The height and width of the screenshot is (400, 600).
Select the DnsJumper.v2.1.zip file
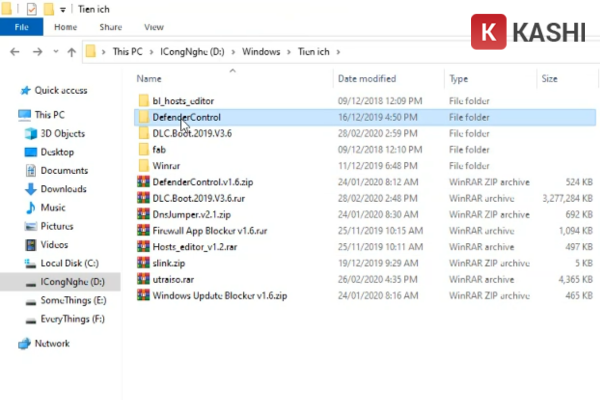[x=191, y=214]
